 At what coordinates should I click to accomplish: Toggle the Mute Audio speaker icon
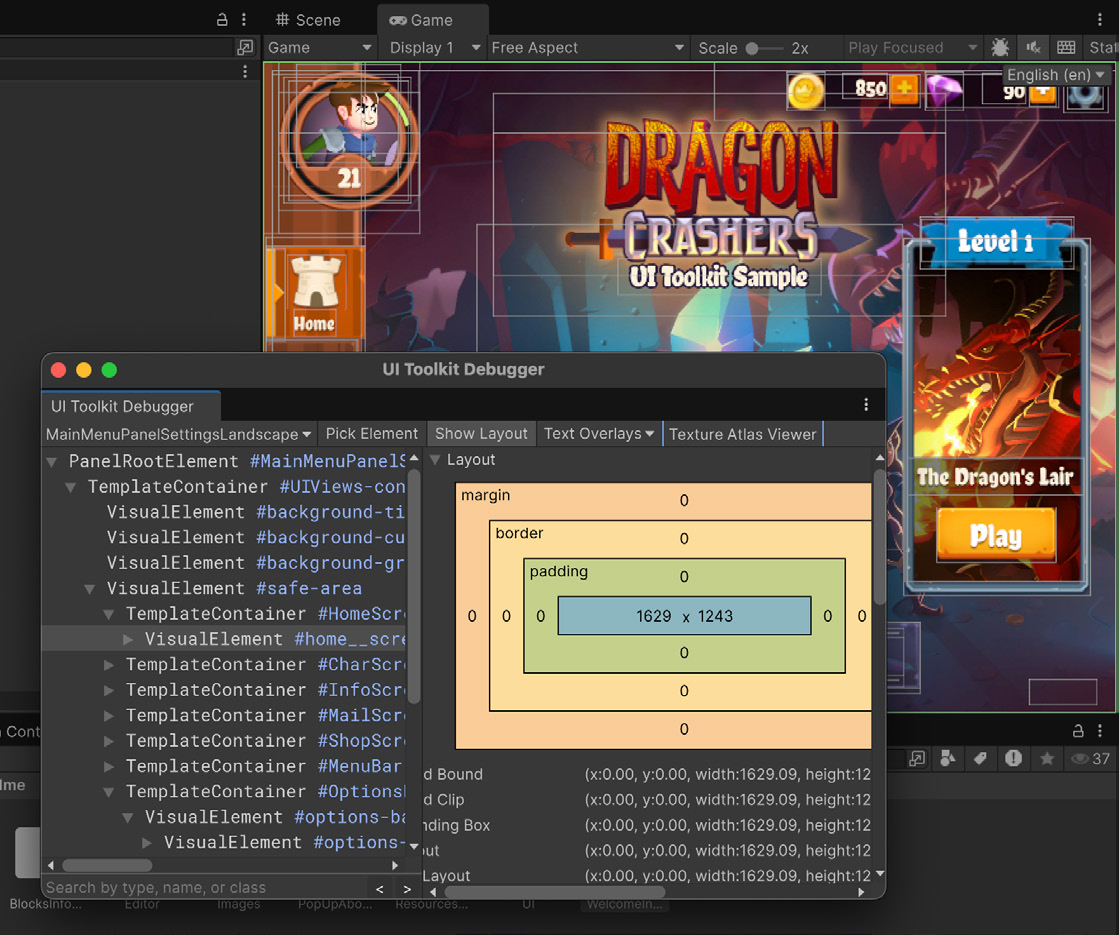[x=1033, y=48]
